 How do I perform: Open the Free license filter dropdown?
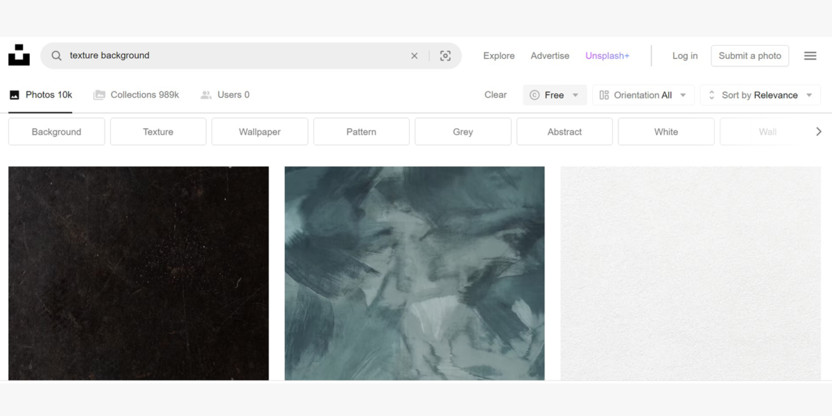[x=554, y=95]
